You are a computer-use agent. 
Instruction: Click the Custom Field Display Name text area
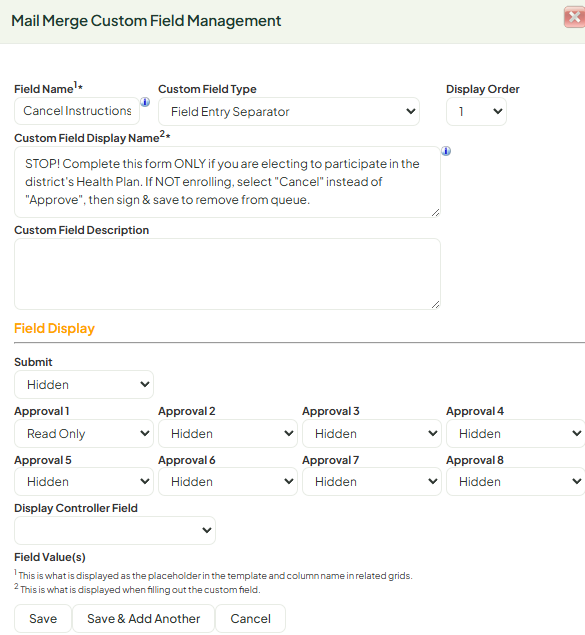[228, 182]
